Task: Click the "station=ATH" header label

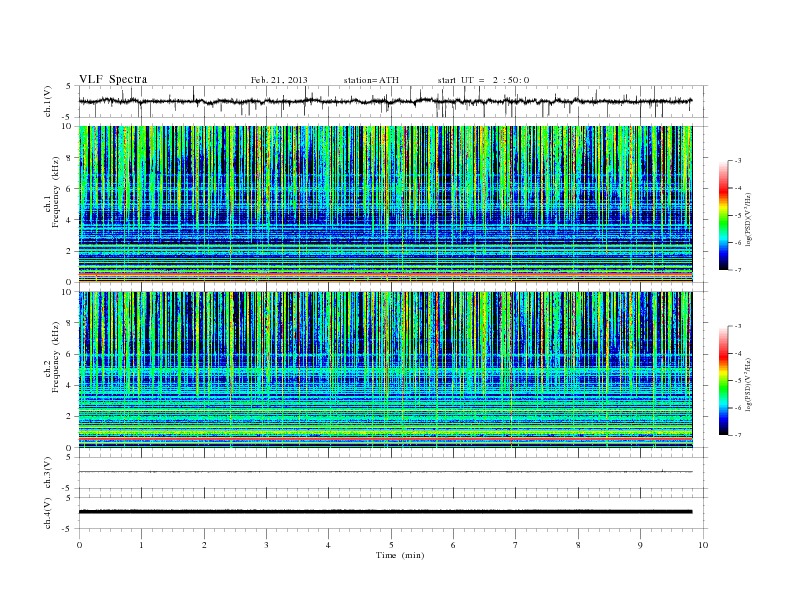Action: coord(371,80)
